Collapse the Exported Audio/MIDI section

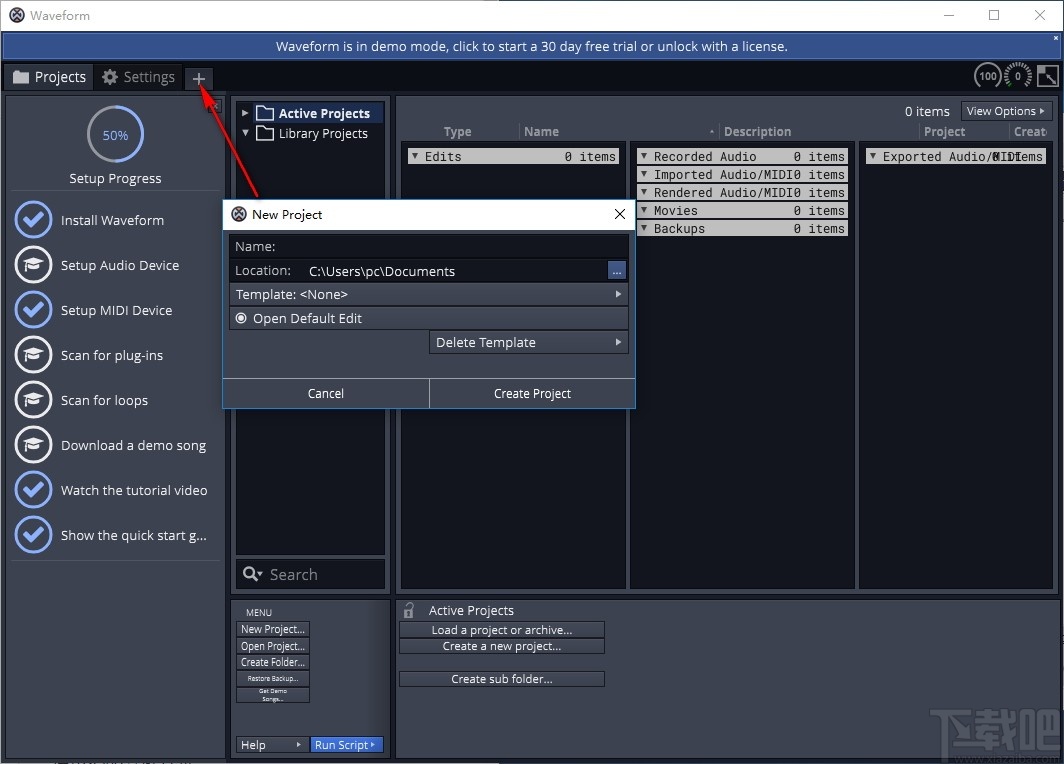(x=873, y=156)
